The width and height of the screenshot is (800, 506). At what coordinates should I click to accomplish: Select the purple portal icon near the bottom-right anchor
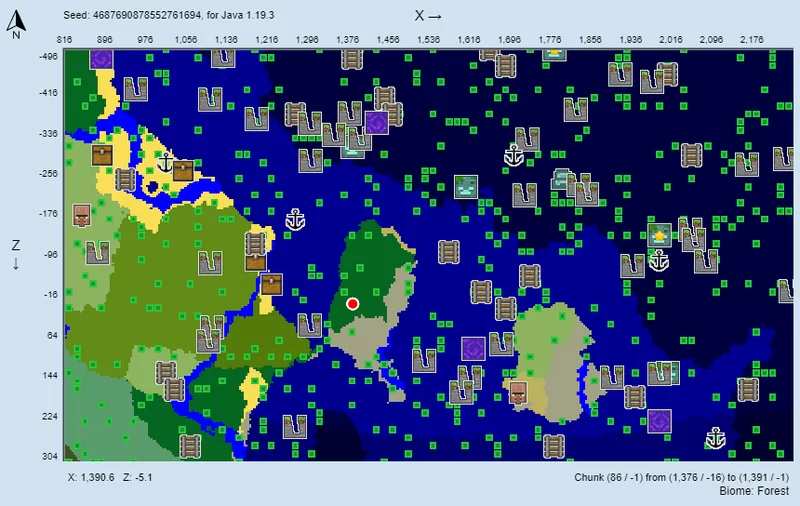[x=658, y=420]
